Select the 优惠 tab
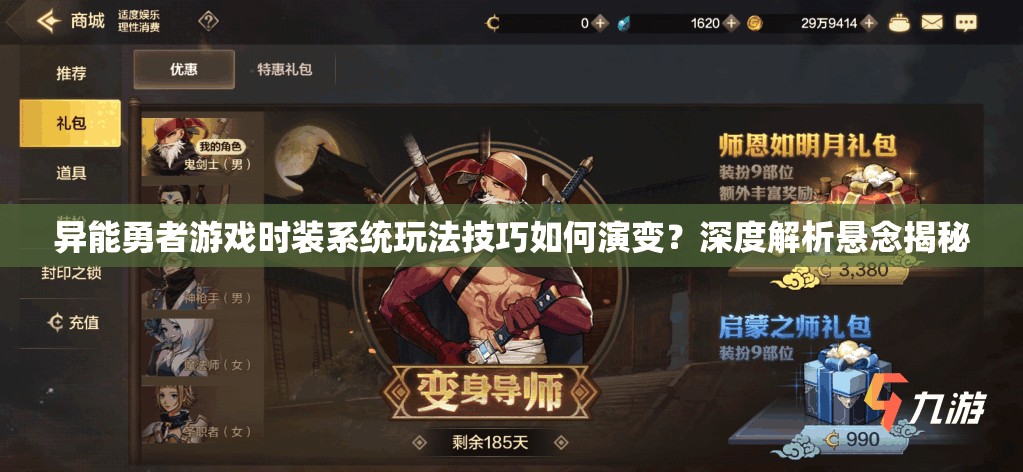The height and width of the screenshot is (472, 1023). coord(184,69)
